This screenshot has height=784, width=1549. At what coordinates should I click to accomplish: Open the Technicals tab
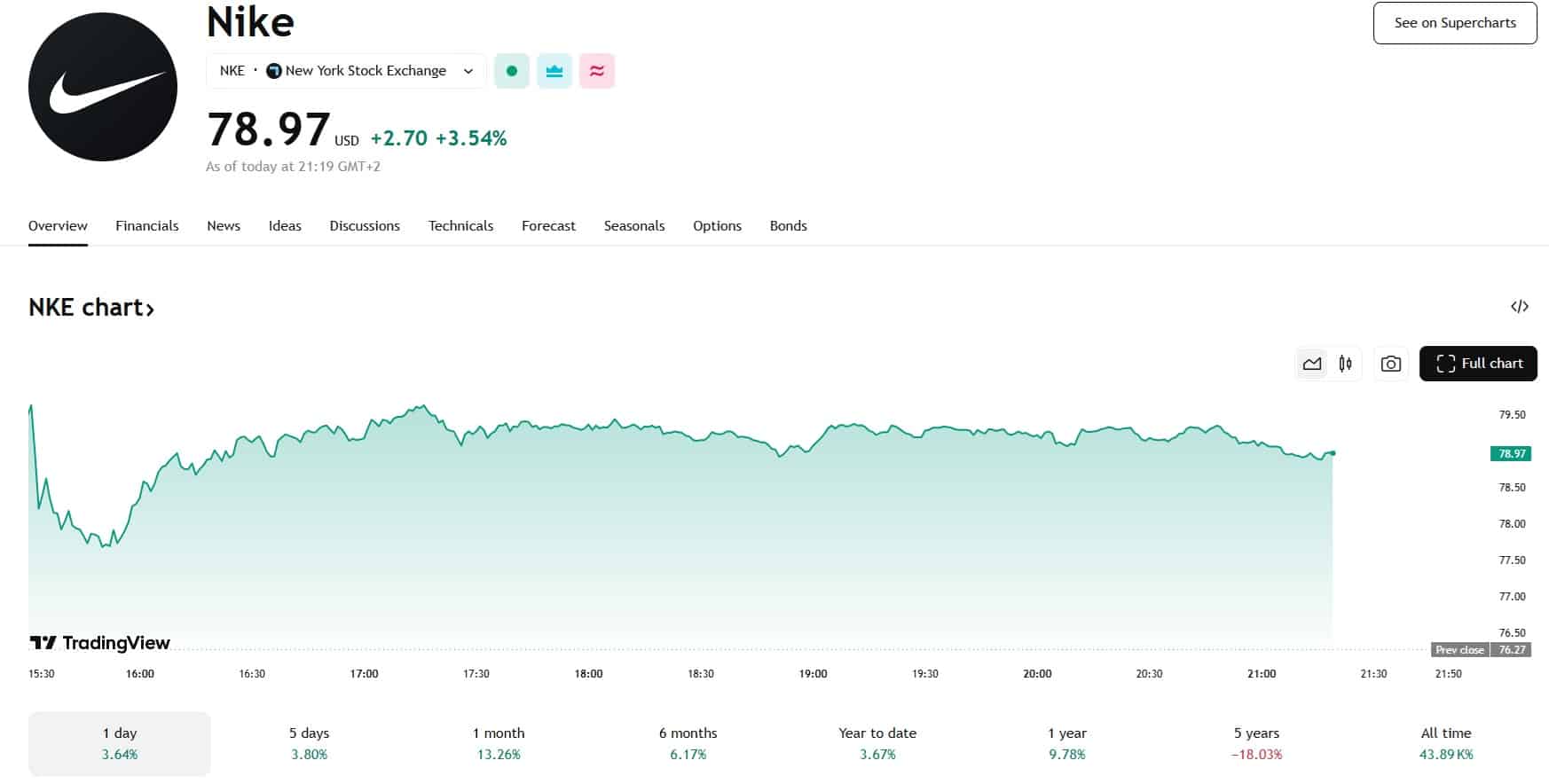460,226
